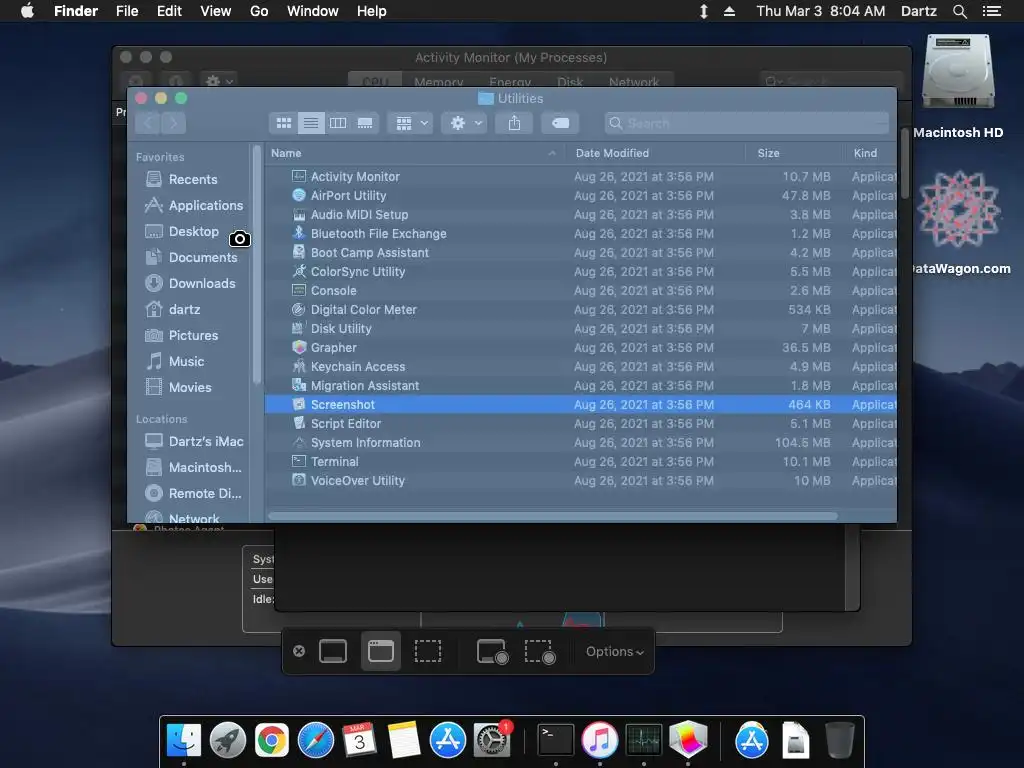Select the Grapher row
This screenshot has height=768, width=1024.
point(581,347)
